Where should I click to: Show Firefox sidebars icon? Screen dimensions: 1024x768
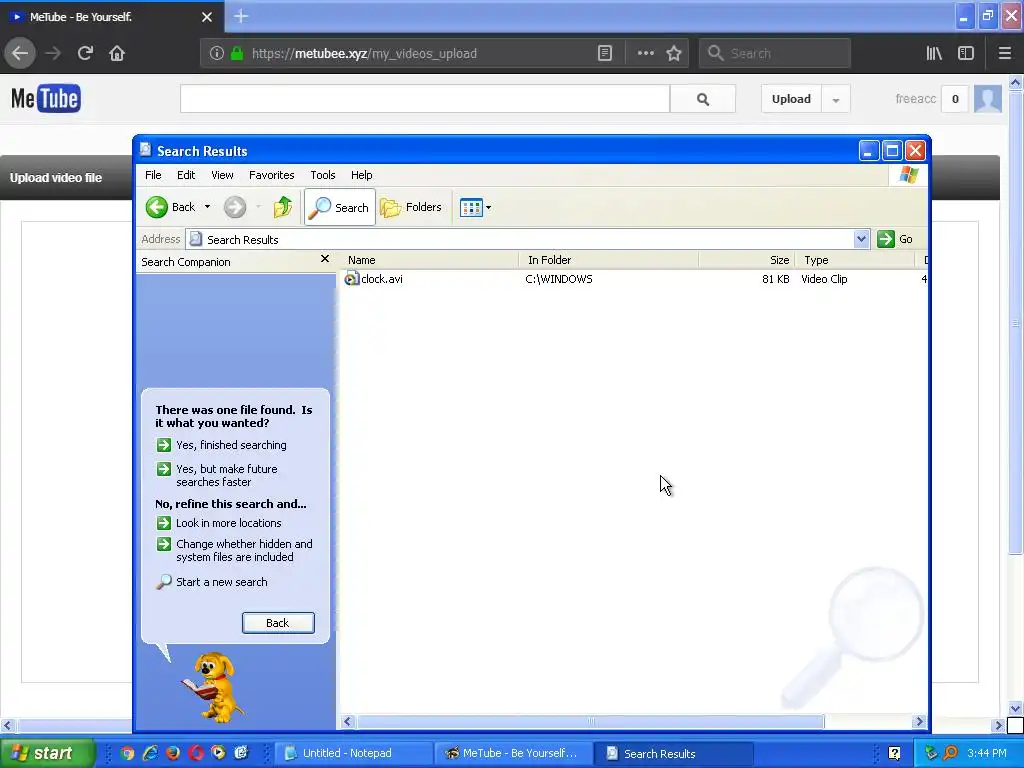click(x=966, y=53)
